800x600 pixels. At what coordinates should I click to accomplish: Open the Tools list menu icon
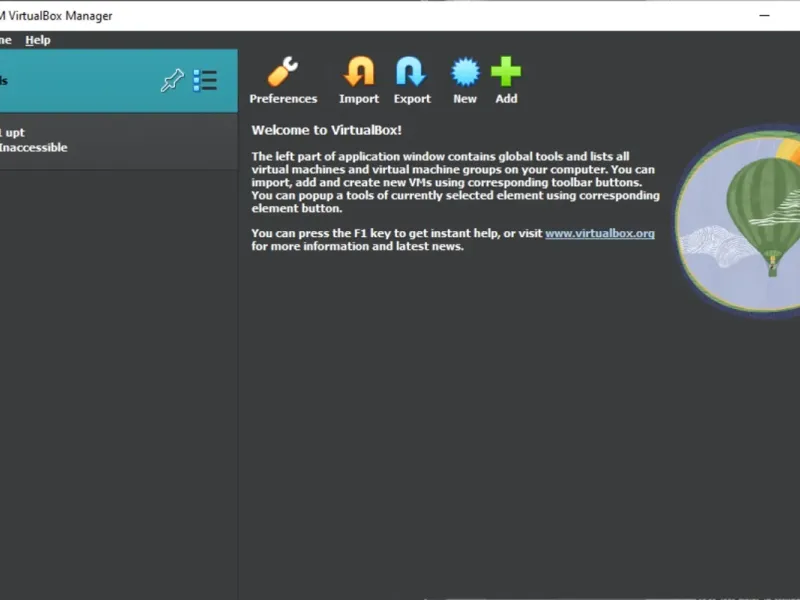205,81
